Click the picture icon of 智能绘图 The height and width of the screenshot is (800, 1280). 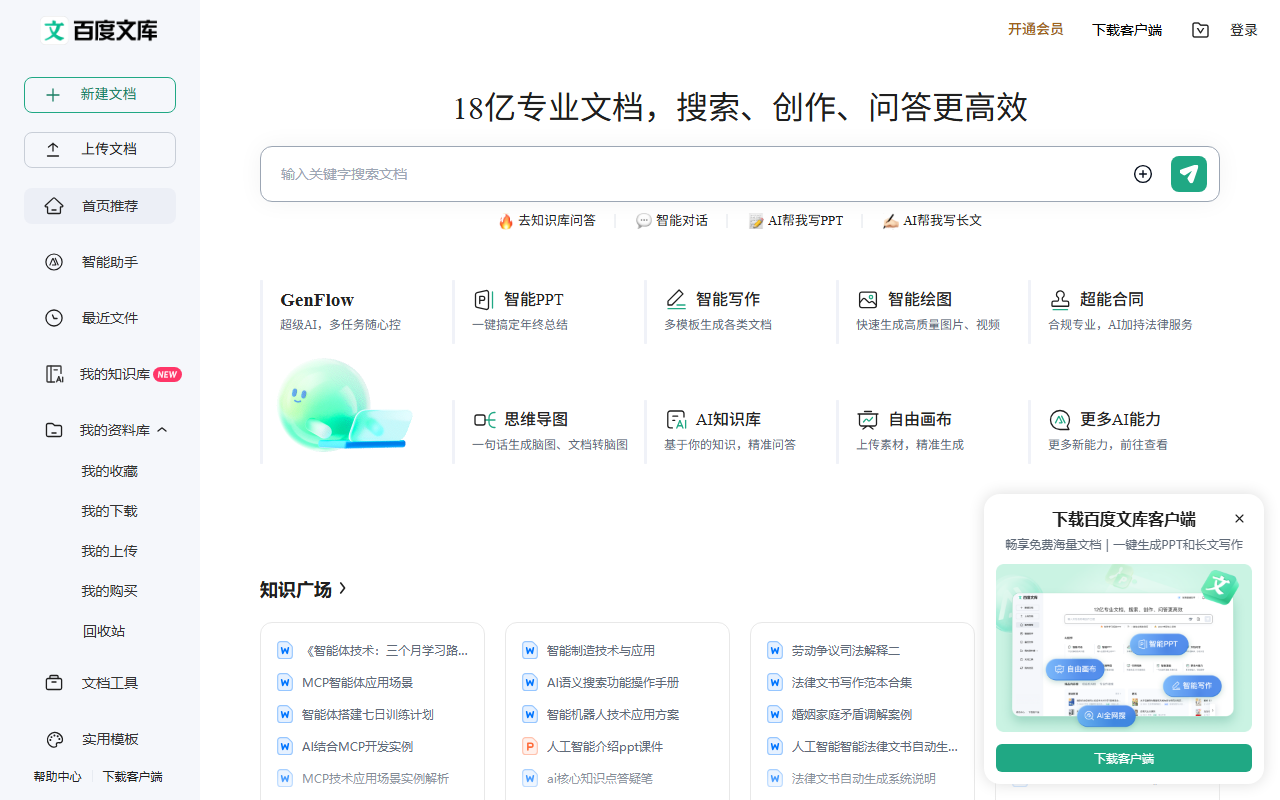pos(868,300)
